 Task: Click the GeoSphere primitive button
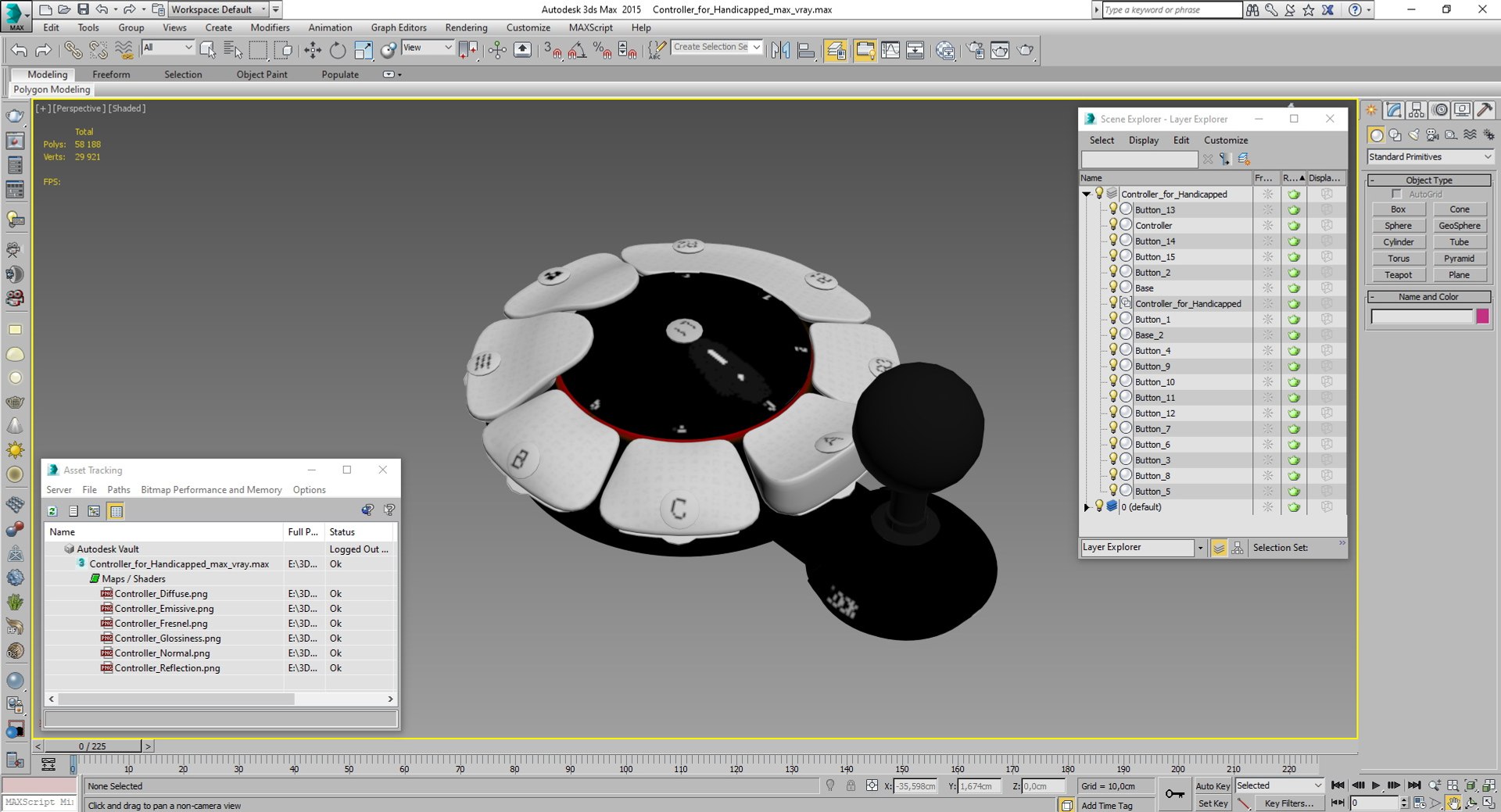(x=1459, y=226)
